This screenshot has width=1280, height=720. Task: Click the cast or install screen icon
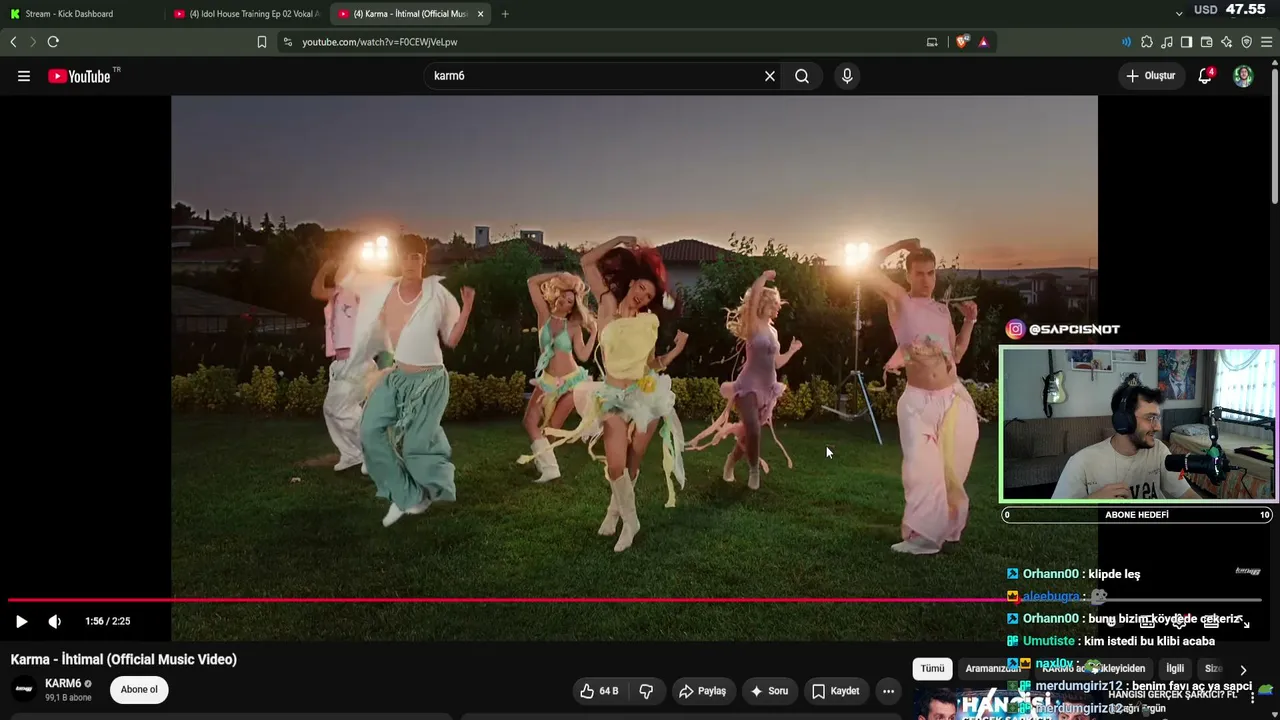click(x=932, y=42)
